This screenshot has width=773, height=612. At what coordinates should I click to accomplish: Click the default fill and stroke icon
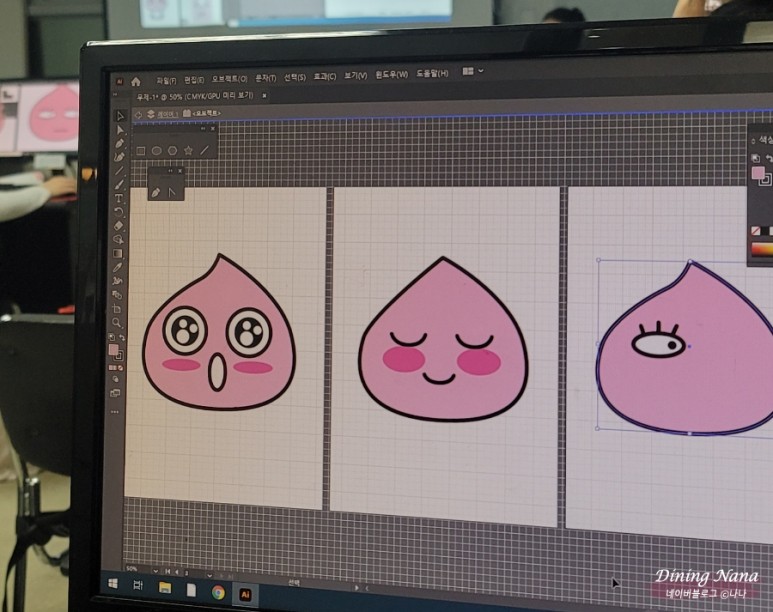pos(111,338)
